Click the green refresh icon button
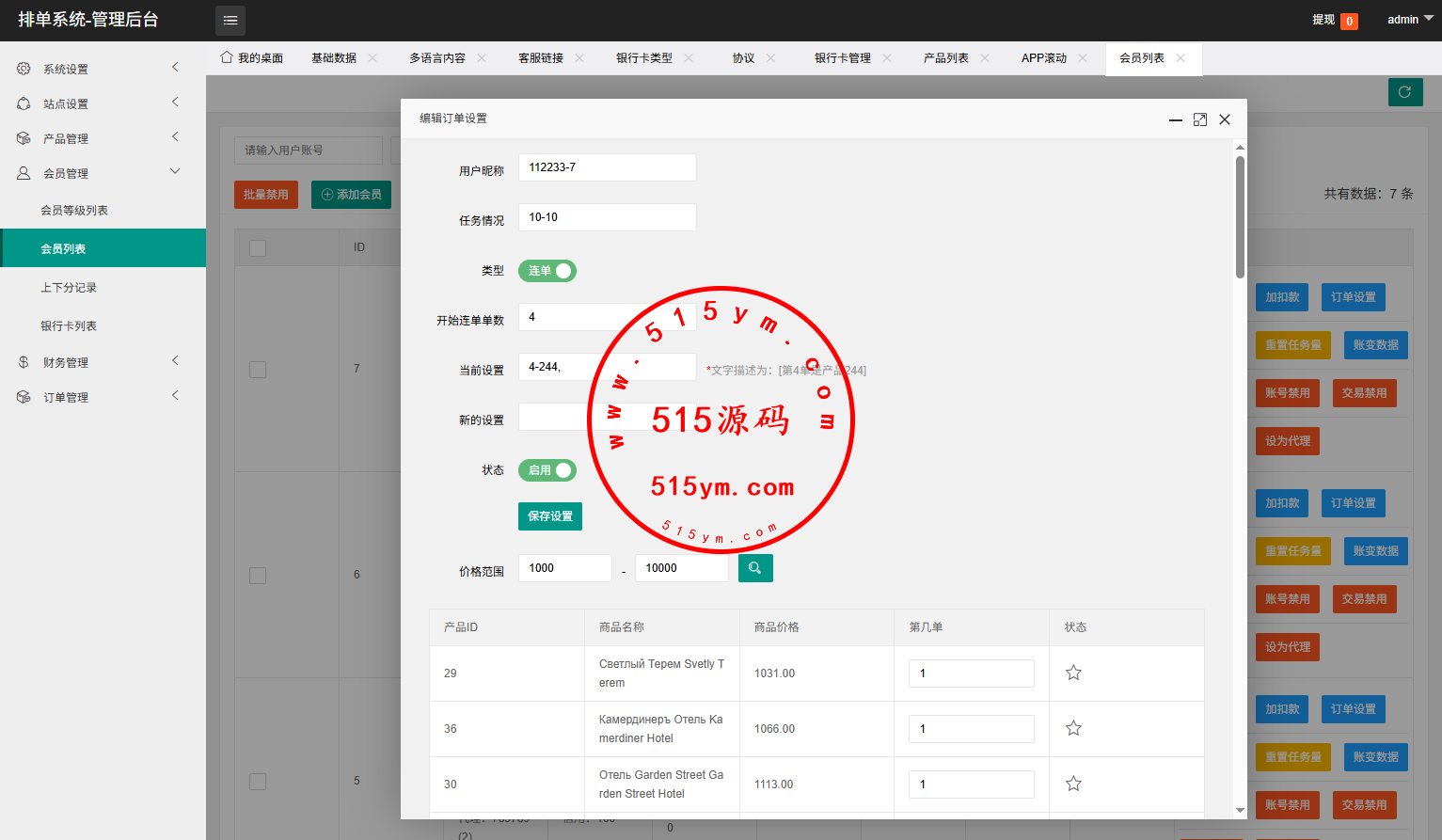The height and width of the screenshot is (840, 1442). (x=1404, y=92)
